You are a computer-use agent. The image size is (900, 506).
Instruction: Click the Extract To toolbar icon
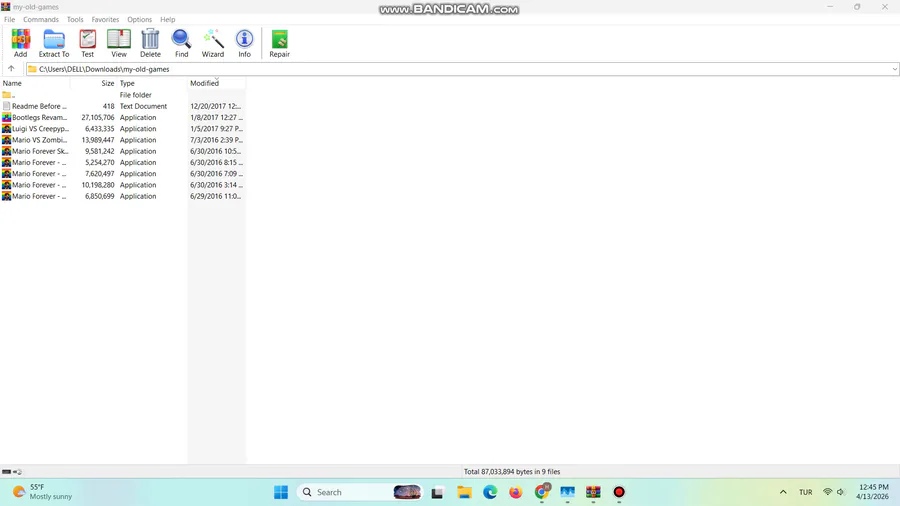click(x=54, y=43)
